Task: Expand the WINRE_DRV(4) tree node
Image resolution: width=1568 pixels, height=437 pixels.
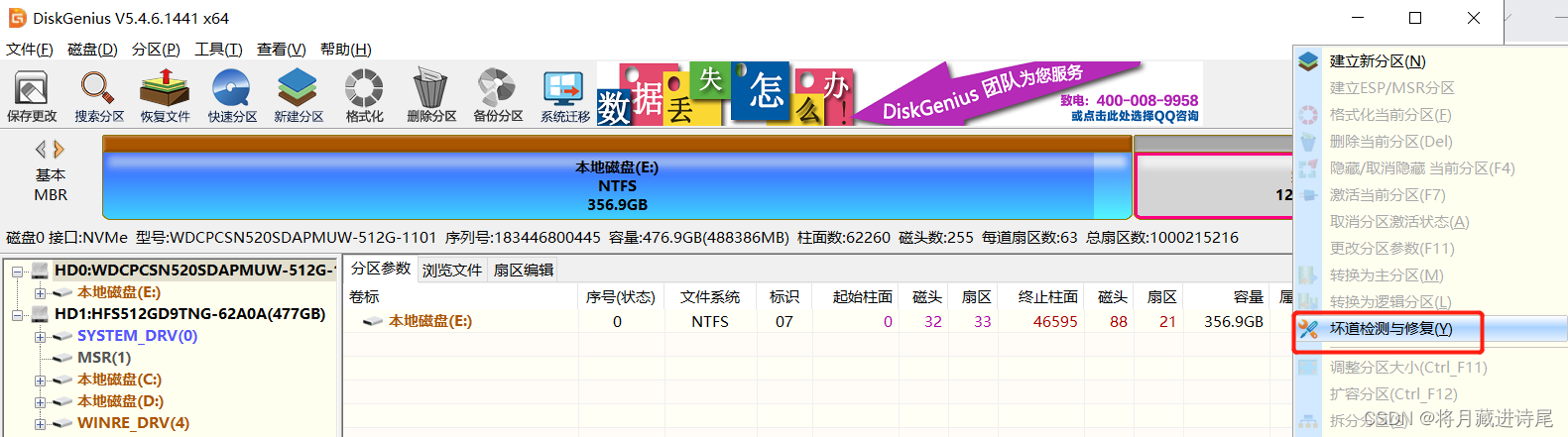Action: coord(40,424)
